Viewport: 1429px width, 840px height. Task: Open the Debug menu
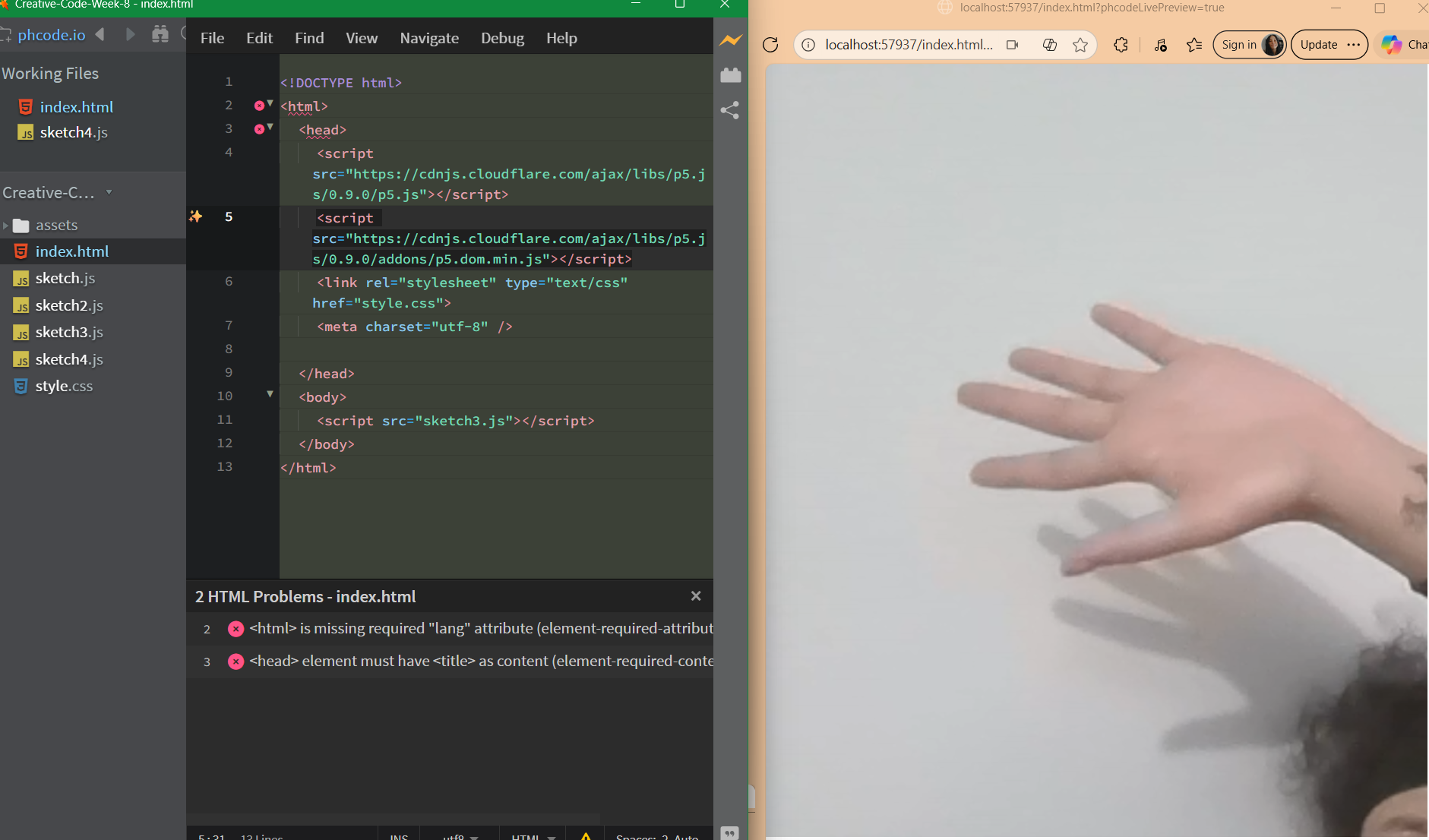tap(502, 38)
